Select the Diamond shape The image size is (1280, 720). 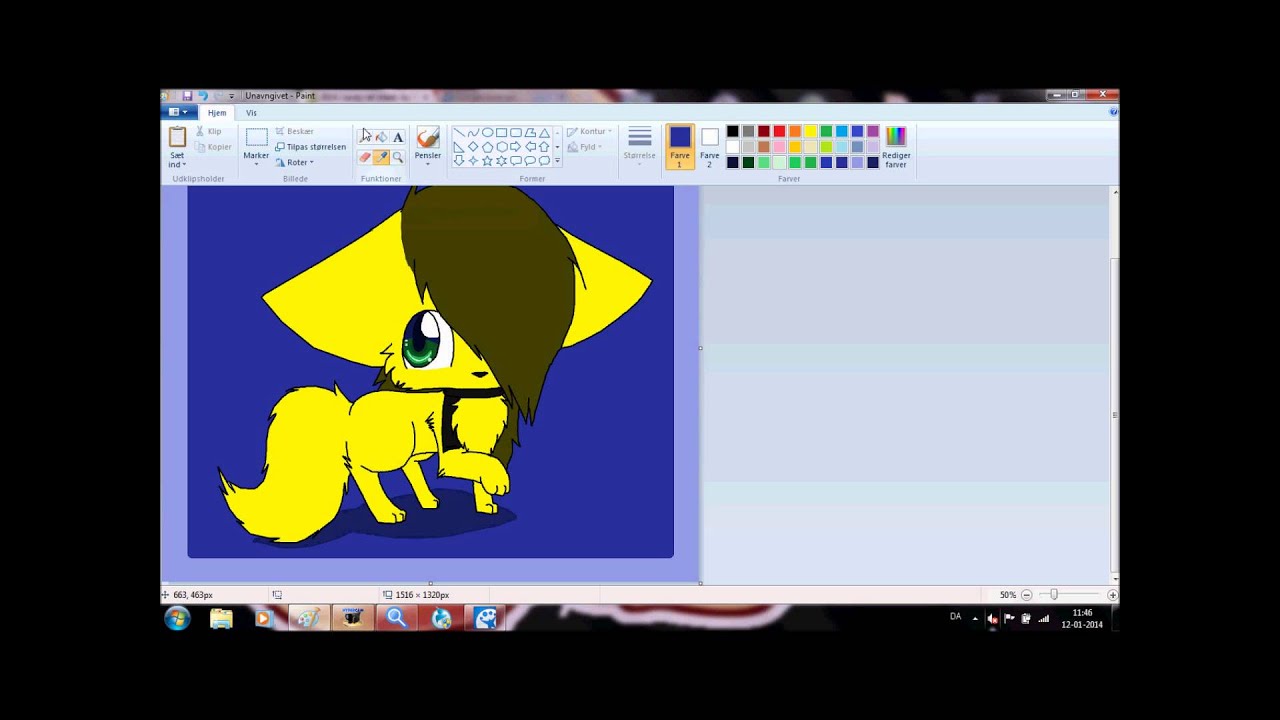[x=473, y=147]
